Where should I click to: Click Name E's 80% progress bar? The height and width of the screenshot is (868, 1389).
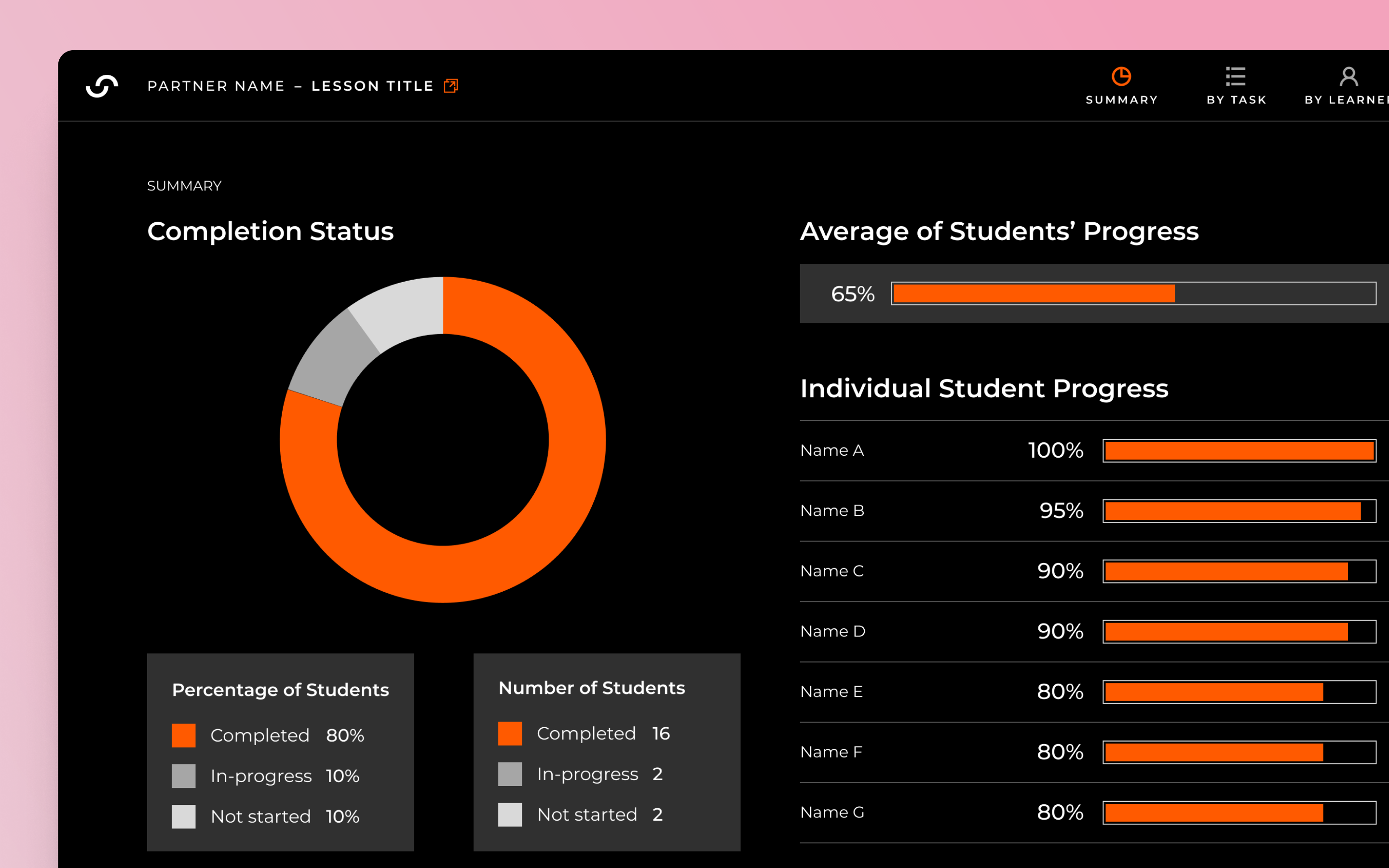tap(1239, 692)
